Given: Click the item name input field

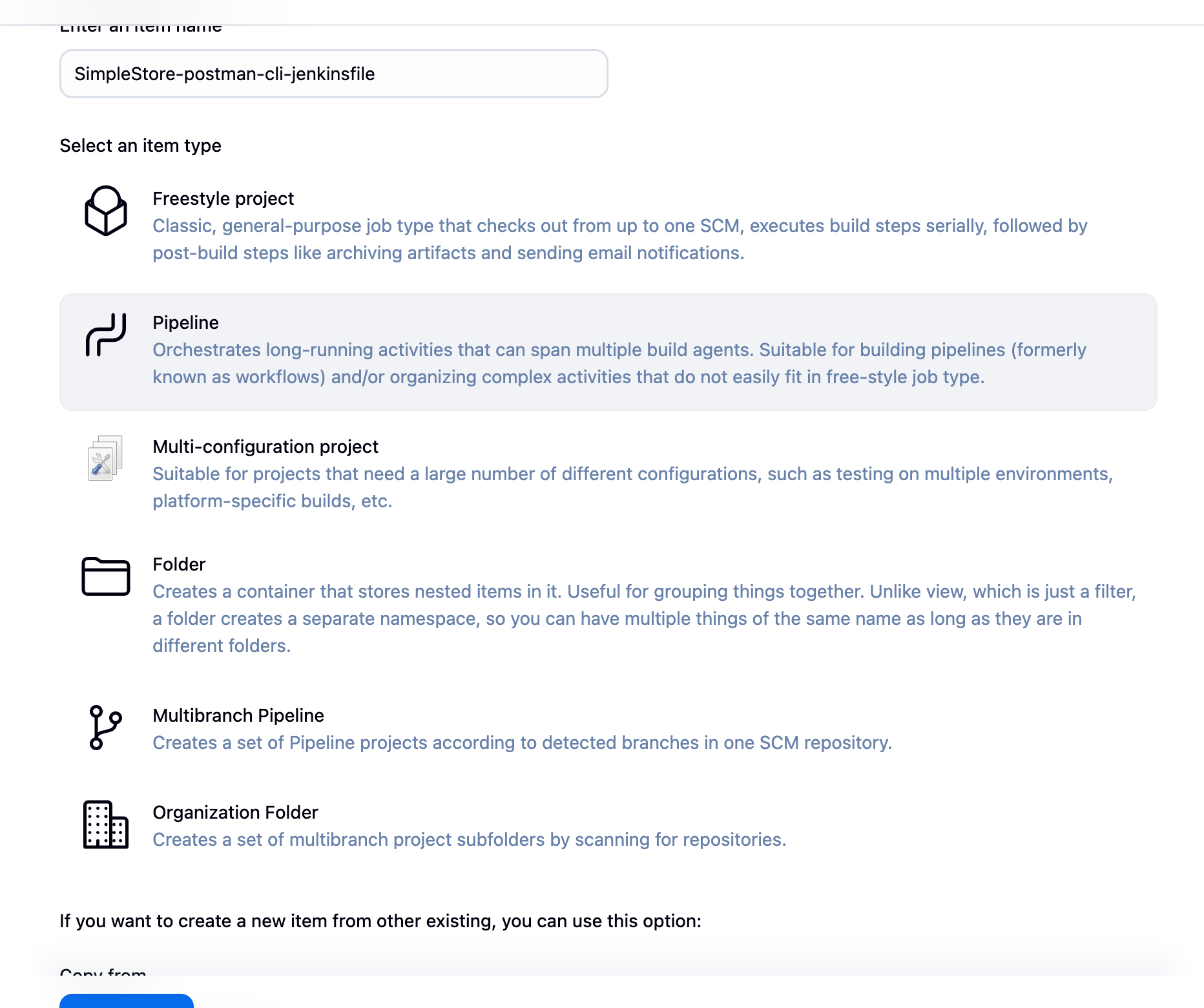Looking at the screenshot, I should (x=334, y=74).
